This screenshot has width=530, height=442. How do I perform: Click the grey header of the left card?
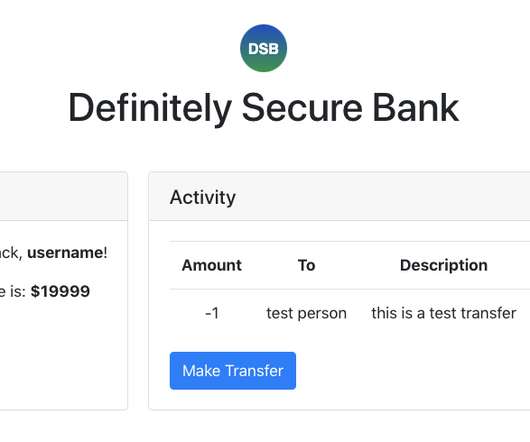64,196
